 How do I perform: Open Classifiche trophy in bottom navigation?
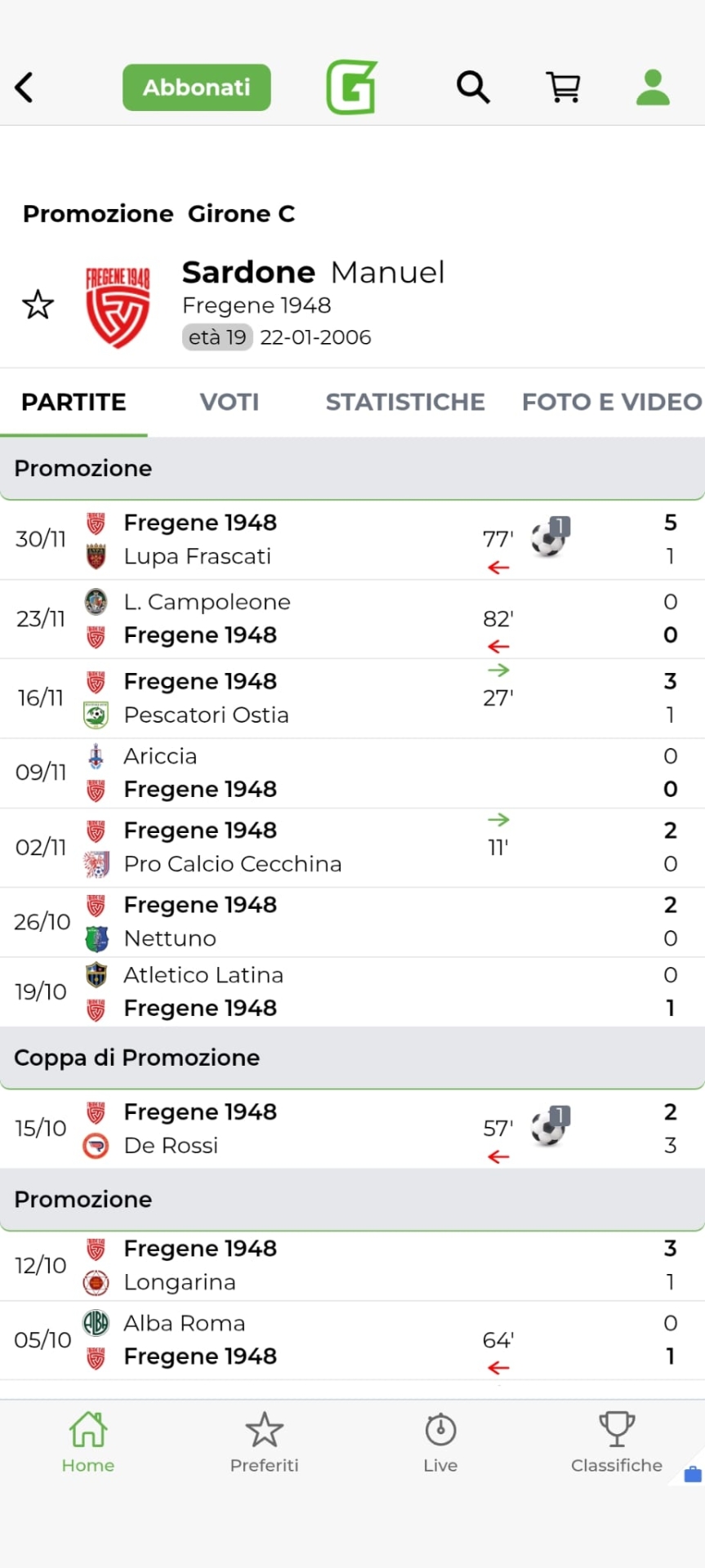coord(617,1442)
